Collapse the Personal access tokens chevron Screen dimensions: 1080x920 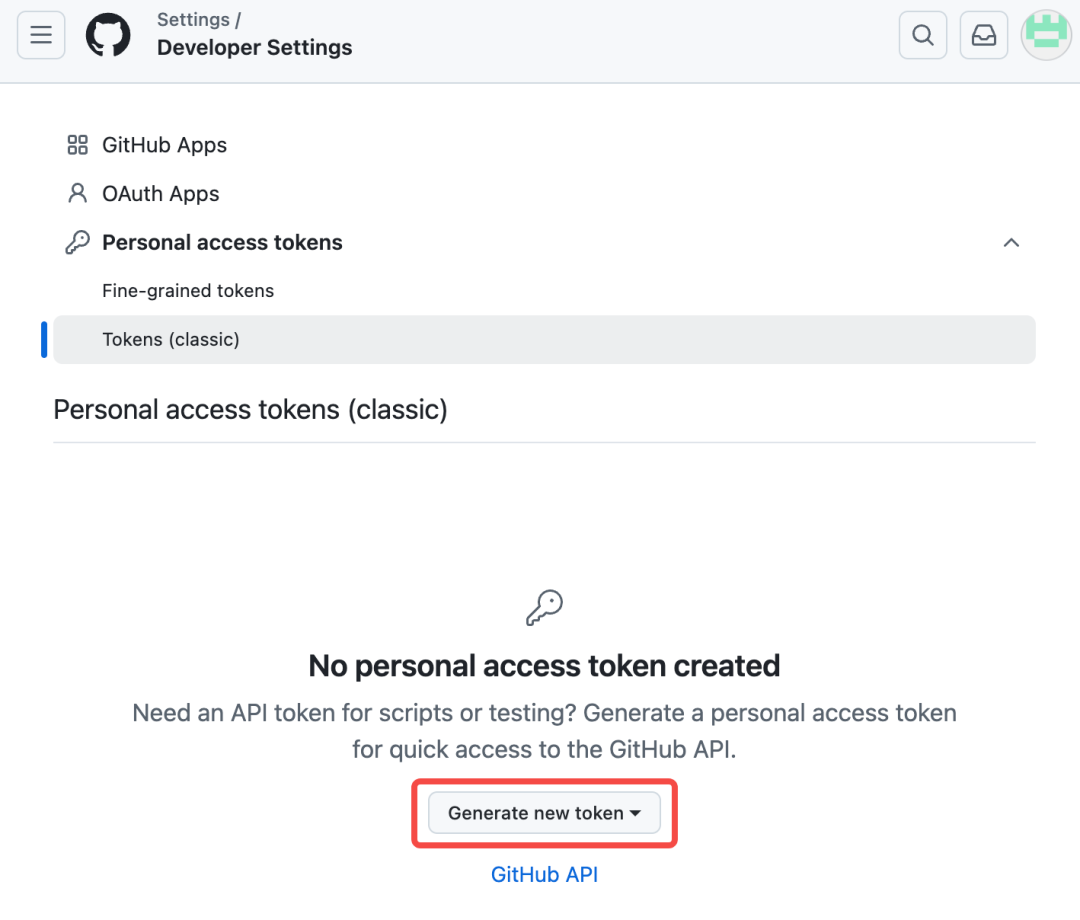[x=1011, y=243]
